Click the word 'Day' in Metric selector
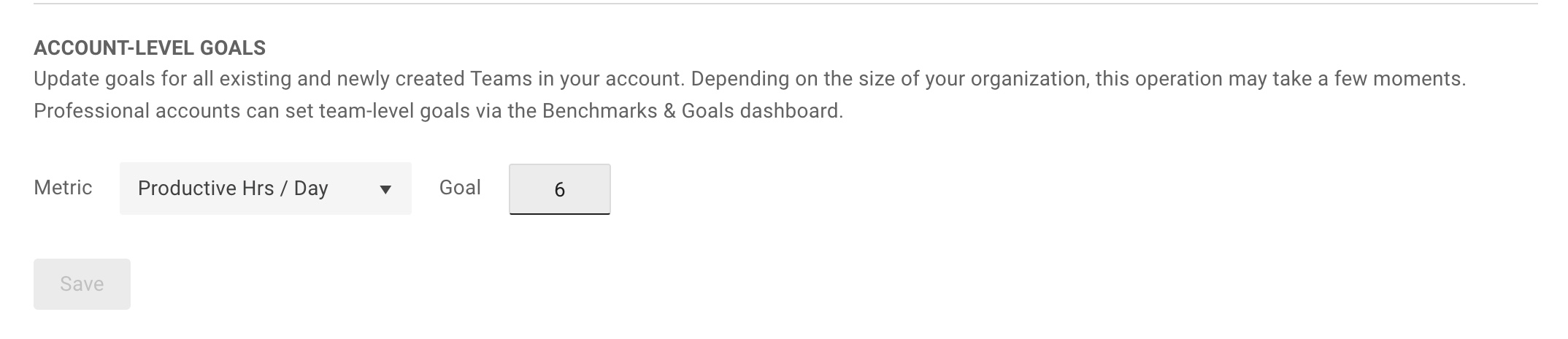This screenshot has height=339, width=1568. coord(311,189)
